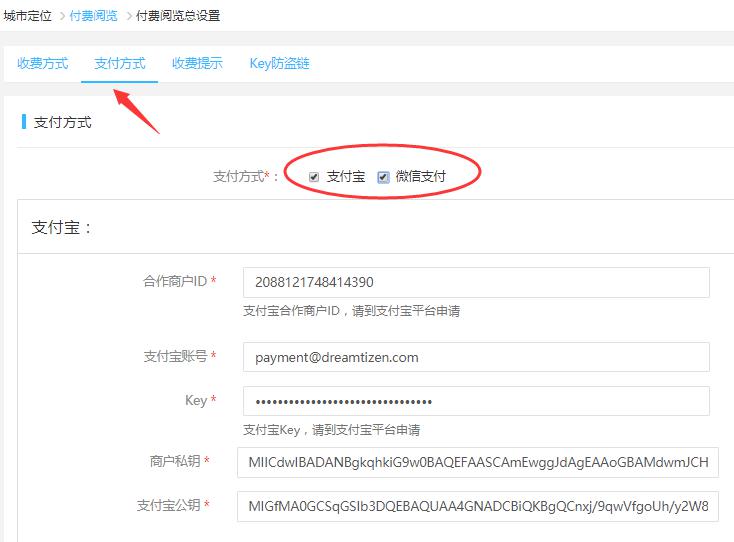Viewport: 734px width, 542px height.
Task: Select the active 支付方式 tab
Action: [x=120, y=63]
